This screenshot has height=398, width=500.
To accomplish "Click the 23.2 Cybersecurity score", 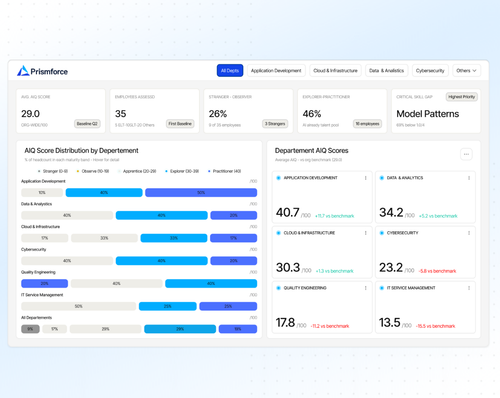I will [x=391, y=267].
